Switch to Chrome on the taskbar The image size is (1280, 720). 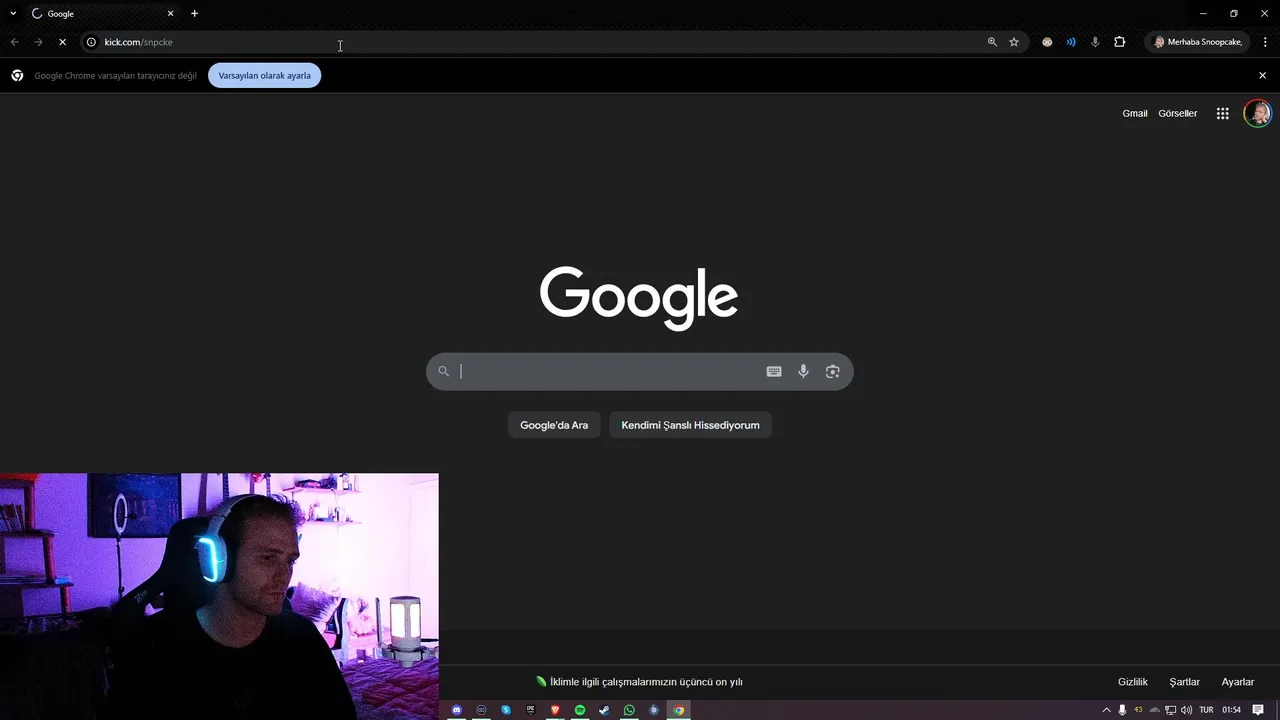[x=679, y=710]
